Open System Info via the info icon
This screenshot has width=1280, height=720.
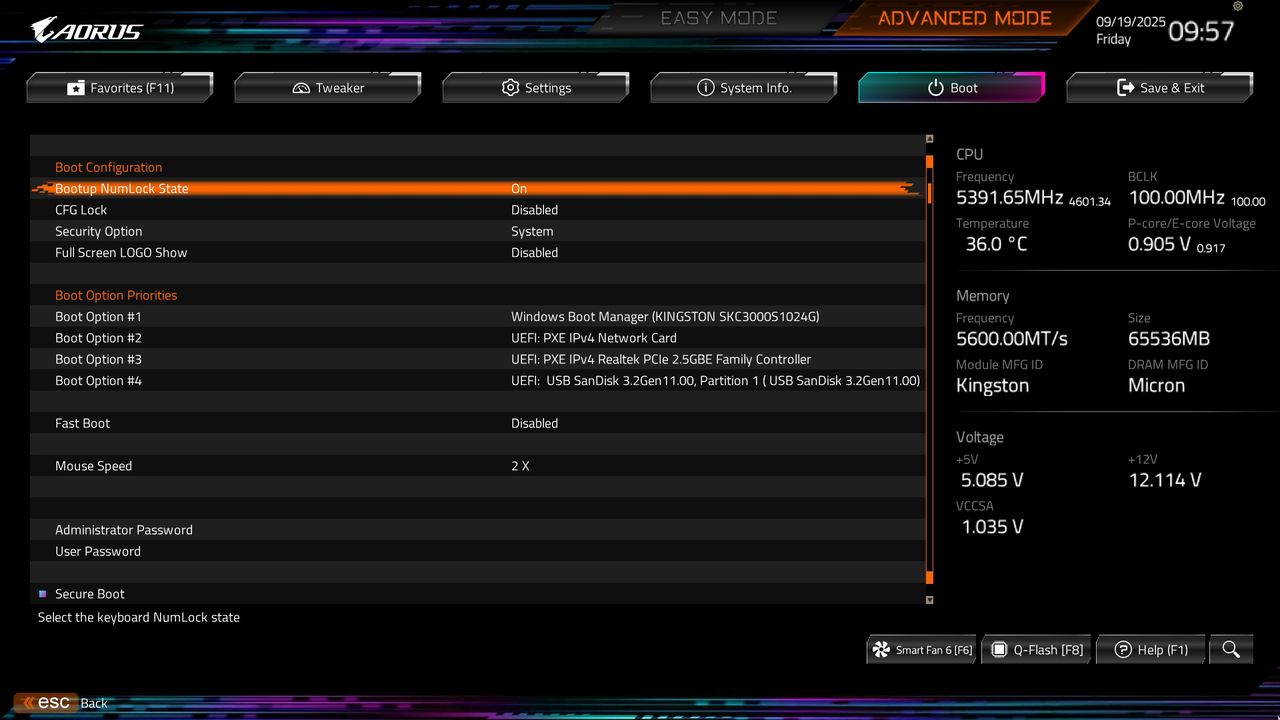pos(707,88)
